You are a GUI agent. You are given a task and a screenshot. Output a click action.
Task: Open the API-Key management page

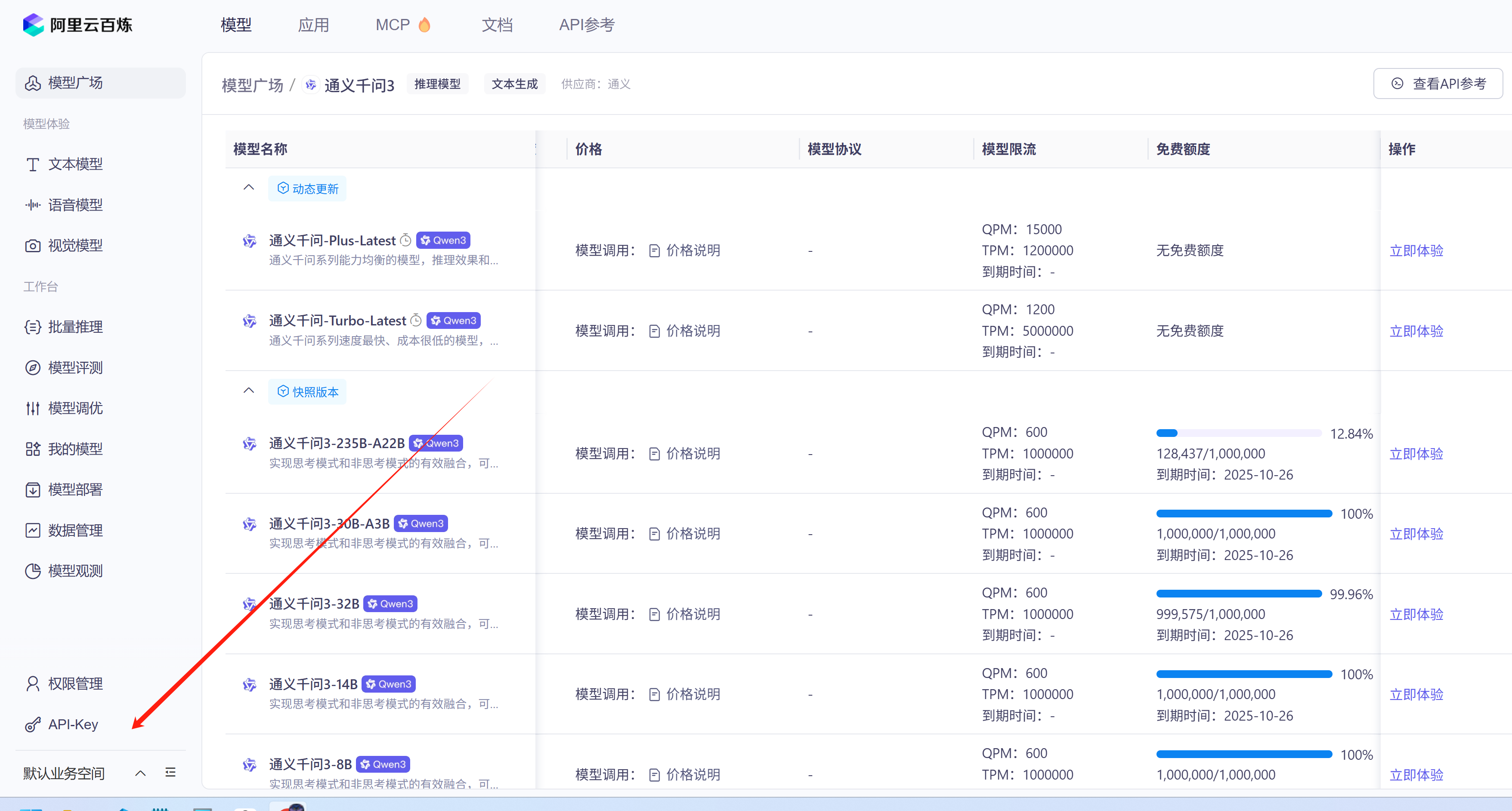(x=73, y=724)
